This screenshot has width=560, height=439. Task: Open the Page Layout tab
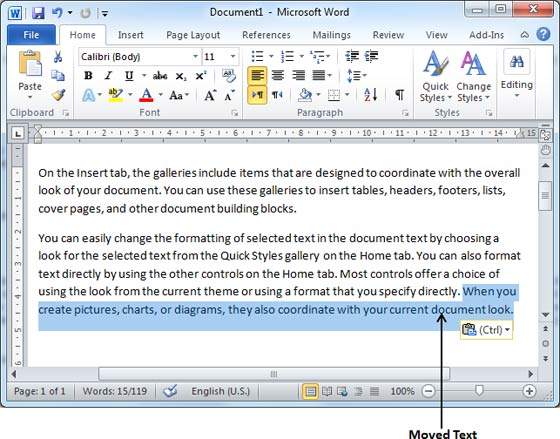click(193, 35)
